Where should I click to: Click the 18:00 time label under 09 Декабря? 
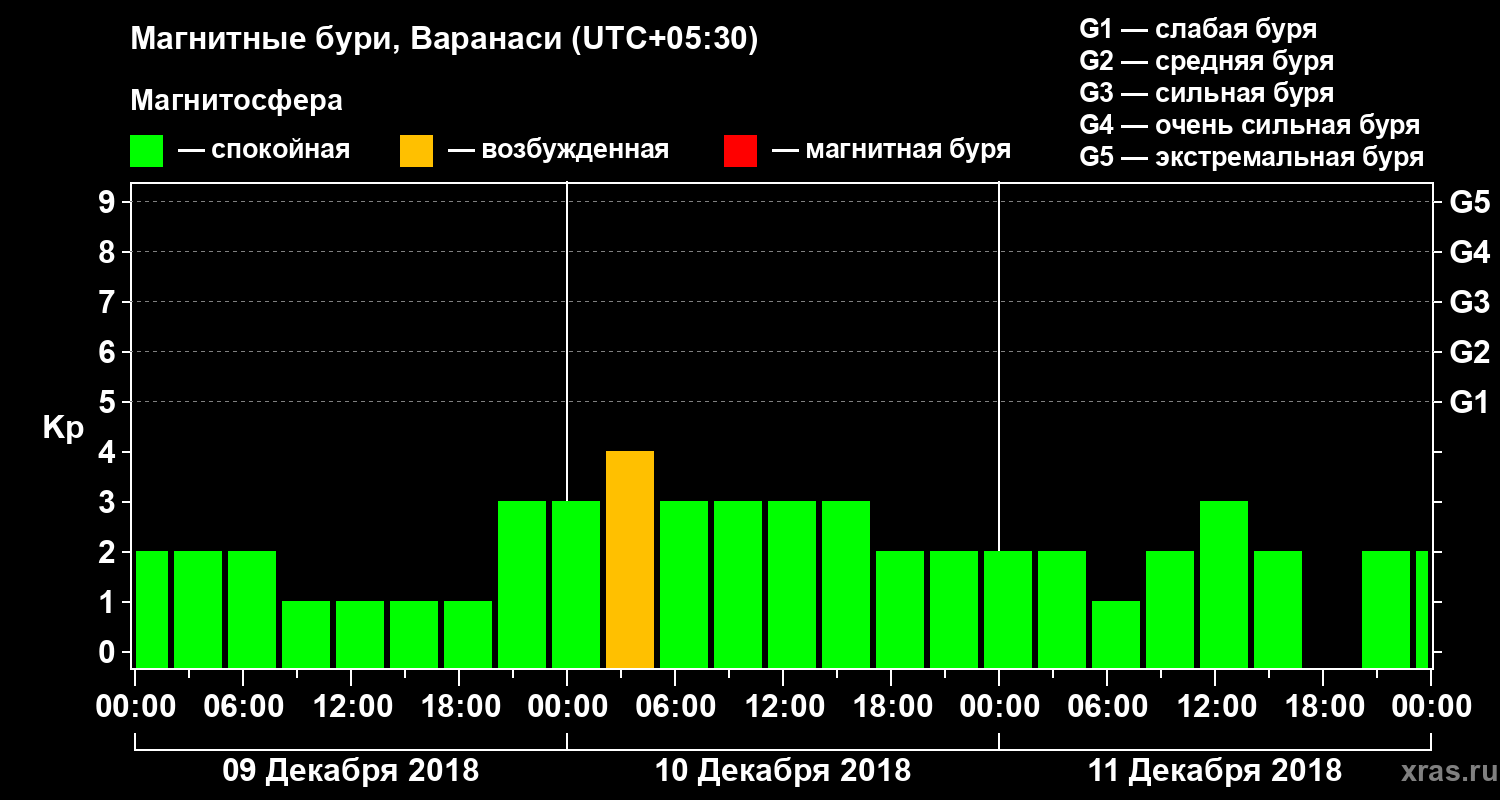pyautogui.click(x=459, y=707)
